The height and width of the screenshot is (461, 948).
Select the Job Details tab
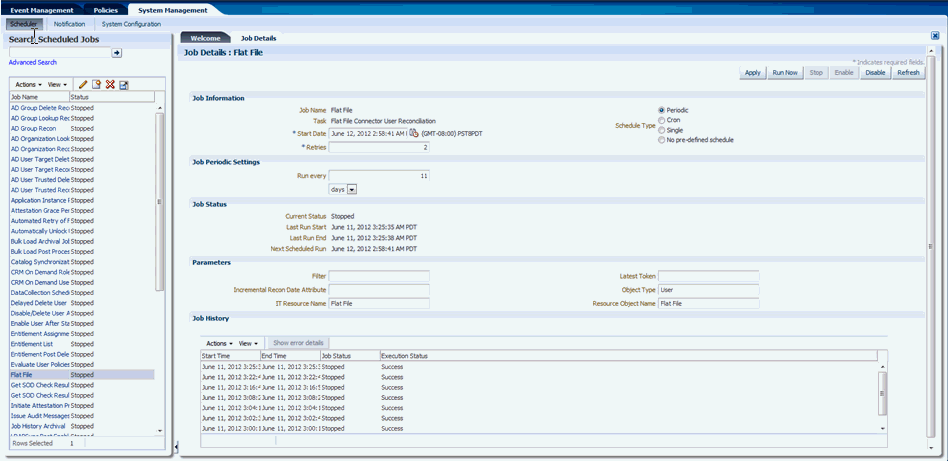point(258,38)
